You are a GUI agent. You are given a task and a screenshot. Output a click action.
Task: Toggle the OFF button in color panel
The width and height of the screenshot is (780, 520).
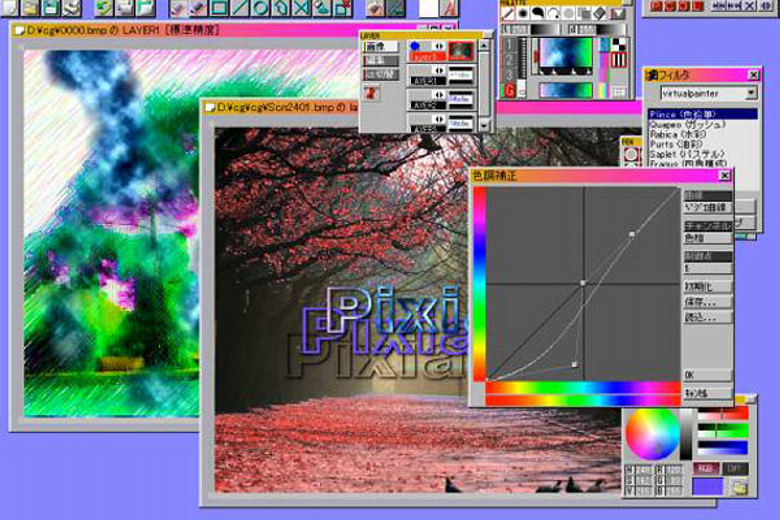(x=735, y=469)
